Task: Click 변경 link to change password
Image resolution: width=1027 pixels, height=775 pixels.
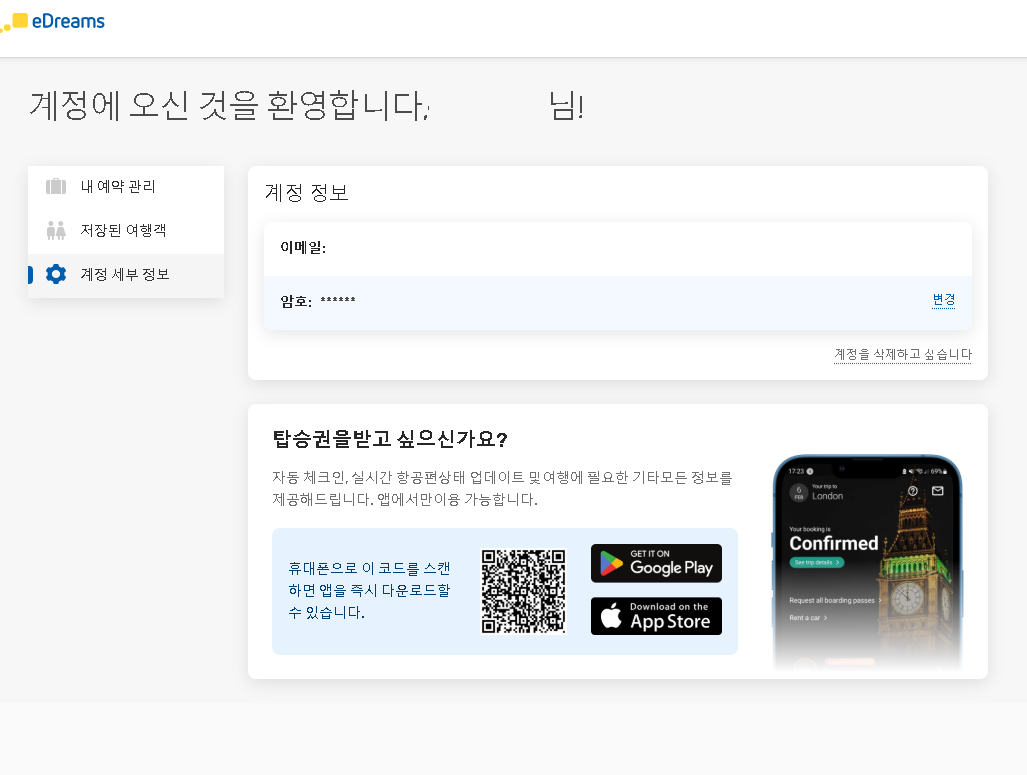Action: [944, 300]
